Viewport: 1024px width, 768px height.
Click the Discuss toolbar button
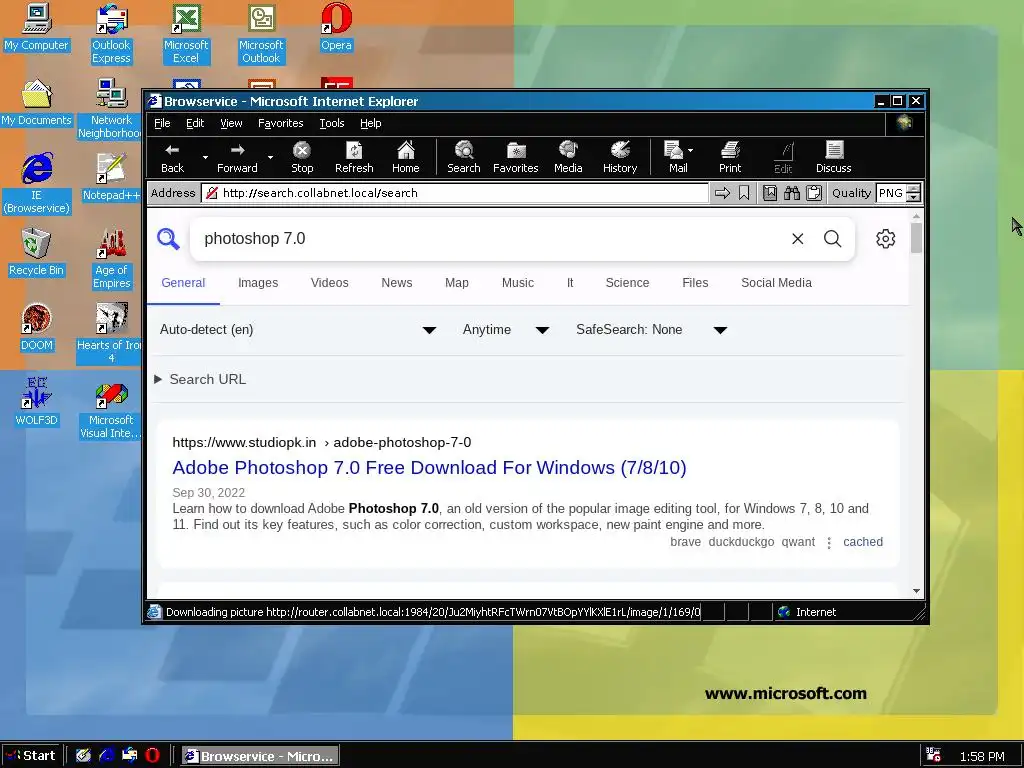pyautogui.click(x=834, y=157)
